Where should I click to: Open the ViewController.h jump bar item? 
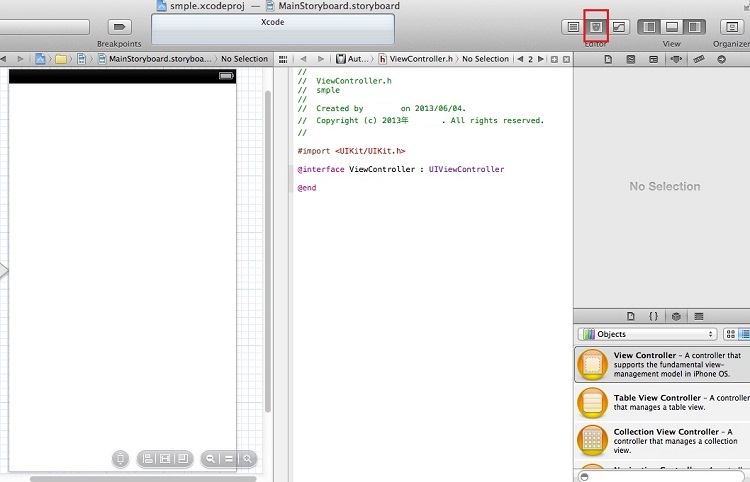point(416,59)
